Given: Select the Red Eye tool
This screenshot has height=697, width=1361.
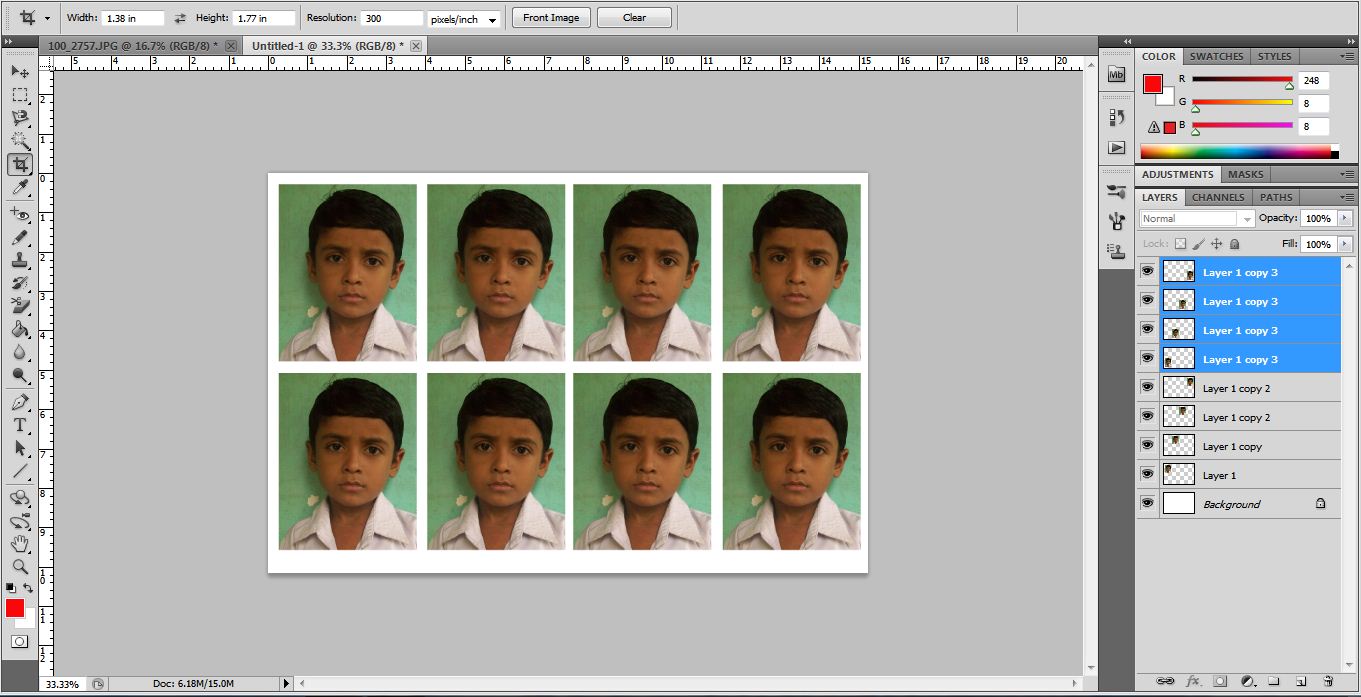Looking at the screenshot, I should pyautogui.click(x=19, y=214).
